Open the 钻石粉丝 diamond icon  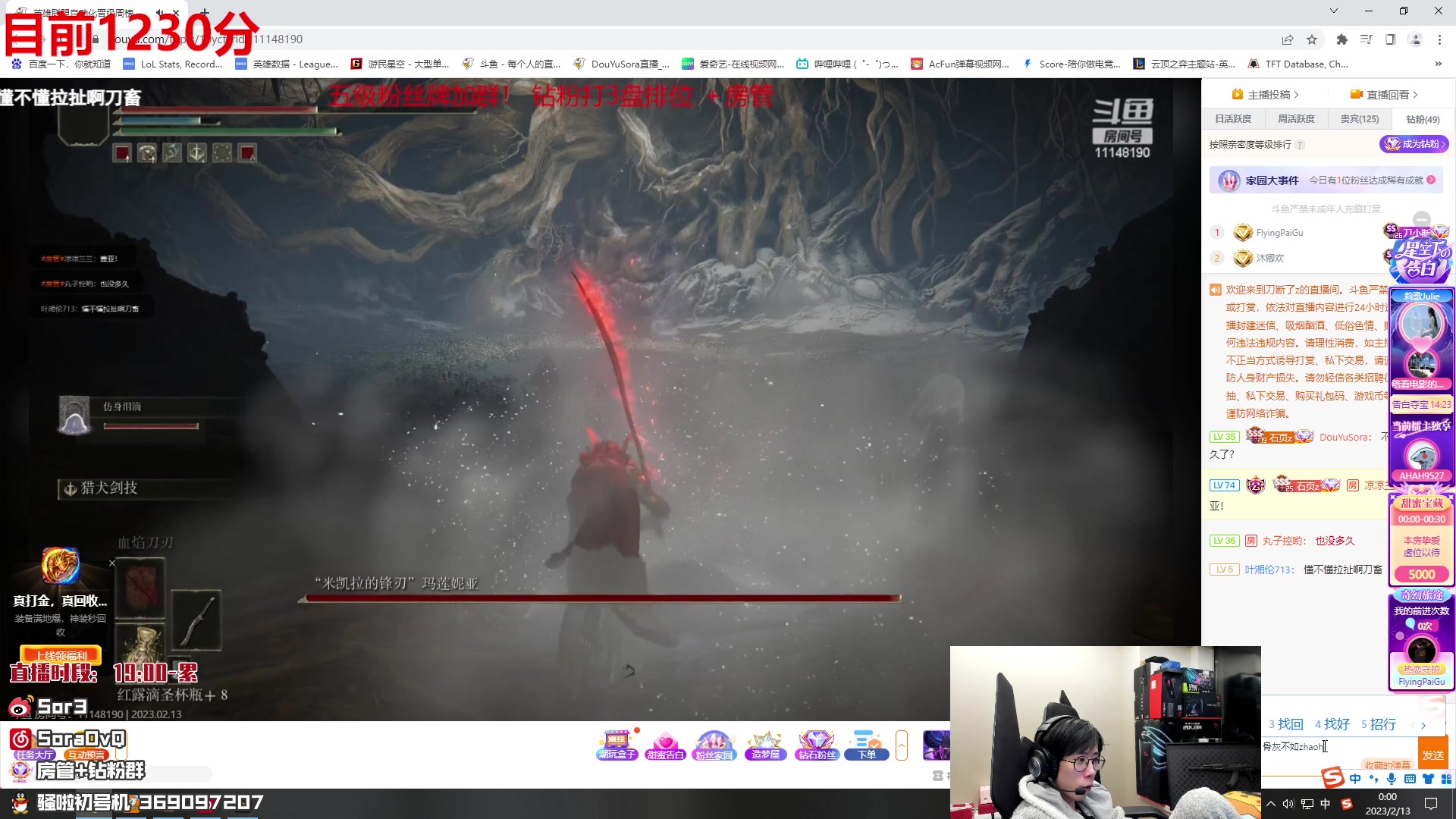(x=817, y=745)
